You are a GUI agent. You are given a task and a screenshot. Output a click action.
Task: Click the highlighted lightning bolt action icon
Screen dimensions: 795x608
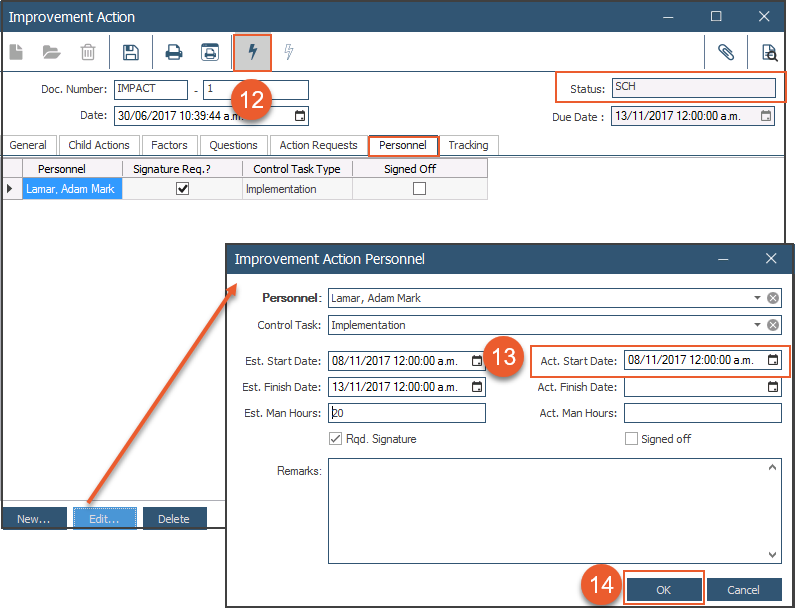point(252,52)
